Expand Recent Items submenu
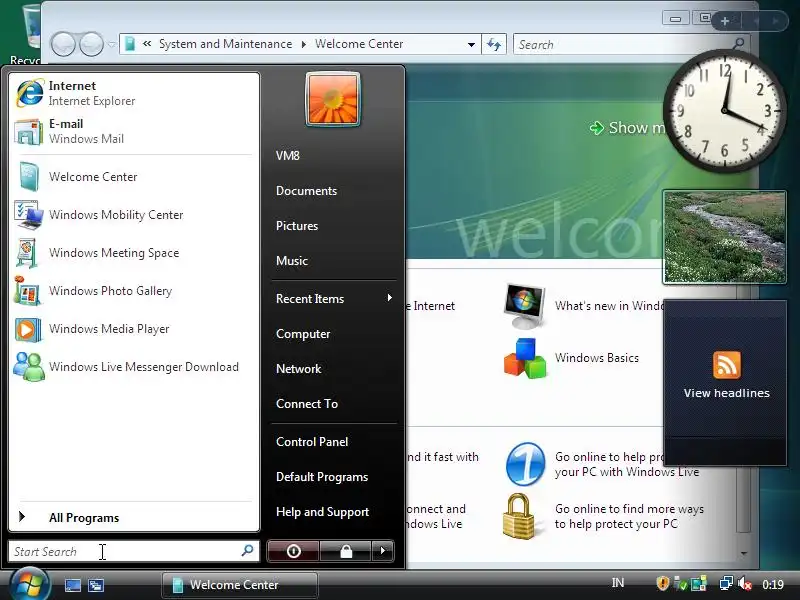This screenshot has width=800, height=600. point(334,298)
